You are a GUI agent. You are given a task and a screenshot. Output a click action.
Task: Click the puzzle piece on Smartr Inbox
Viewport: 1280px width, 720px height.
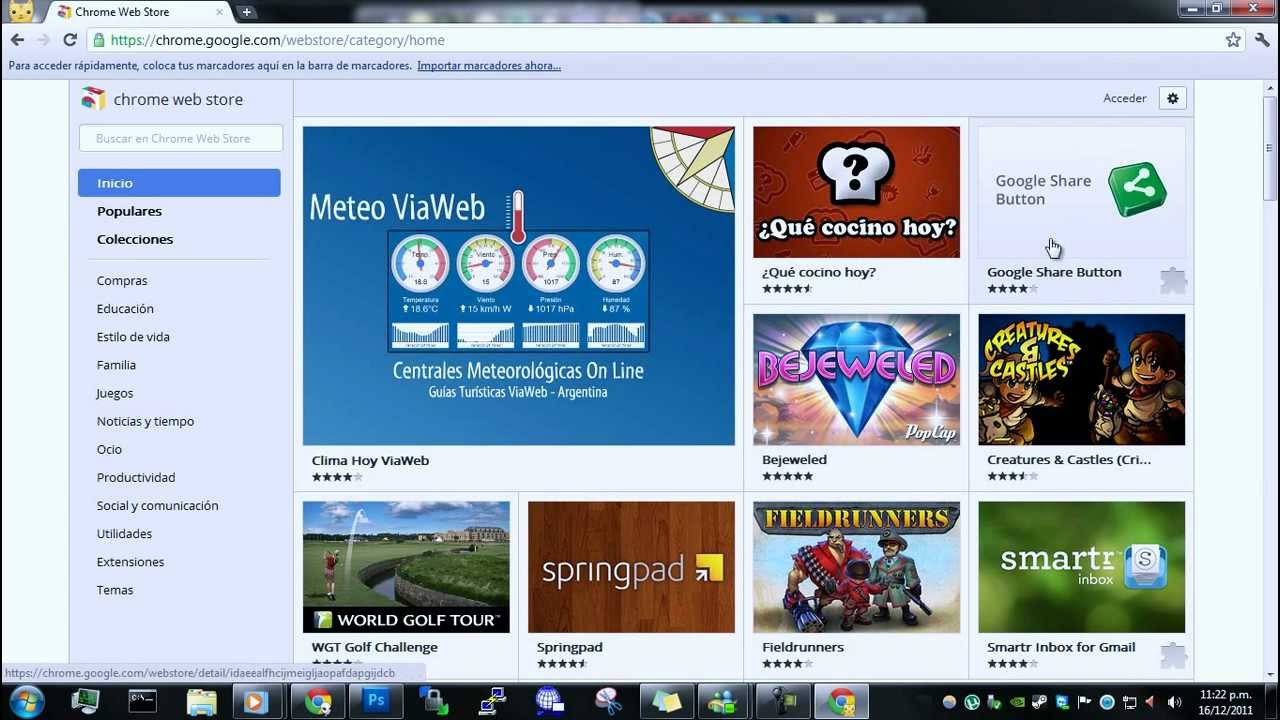(x=1173, y=655)
